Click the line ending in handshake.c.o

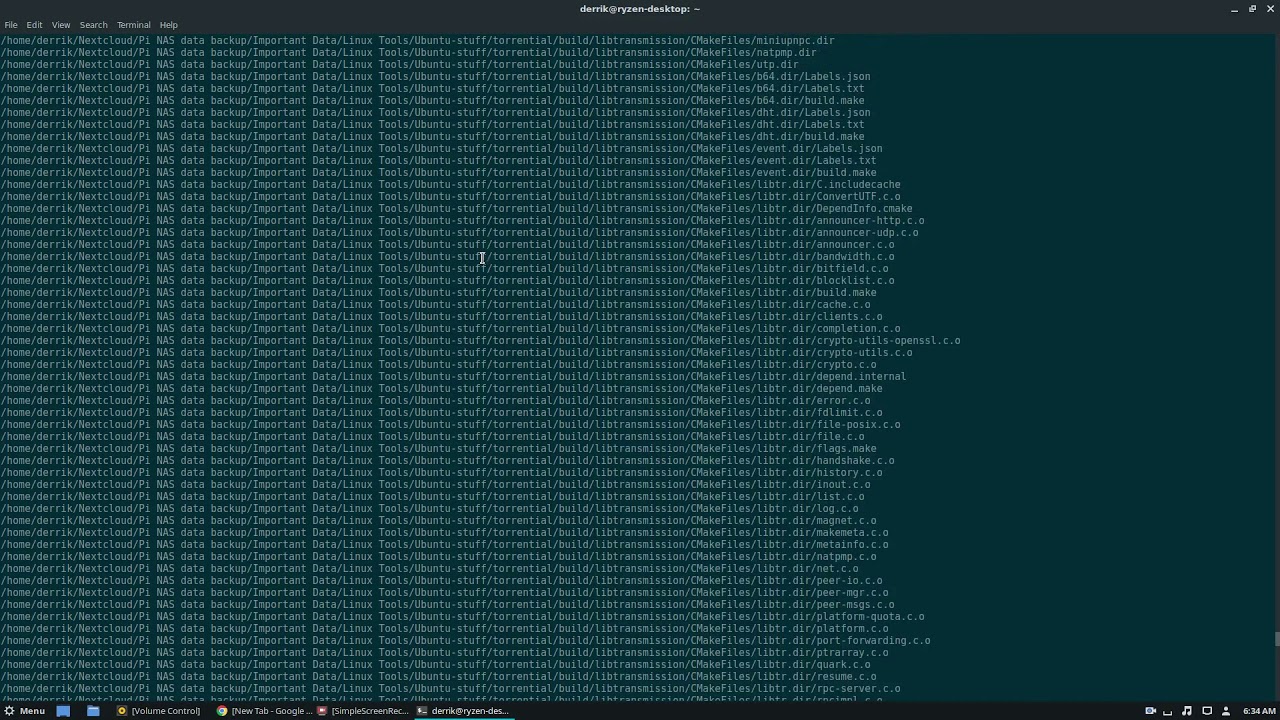click(x=447, y=460)
